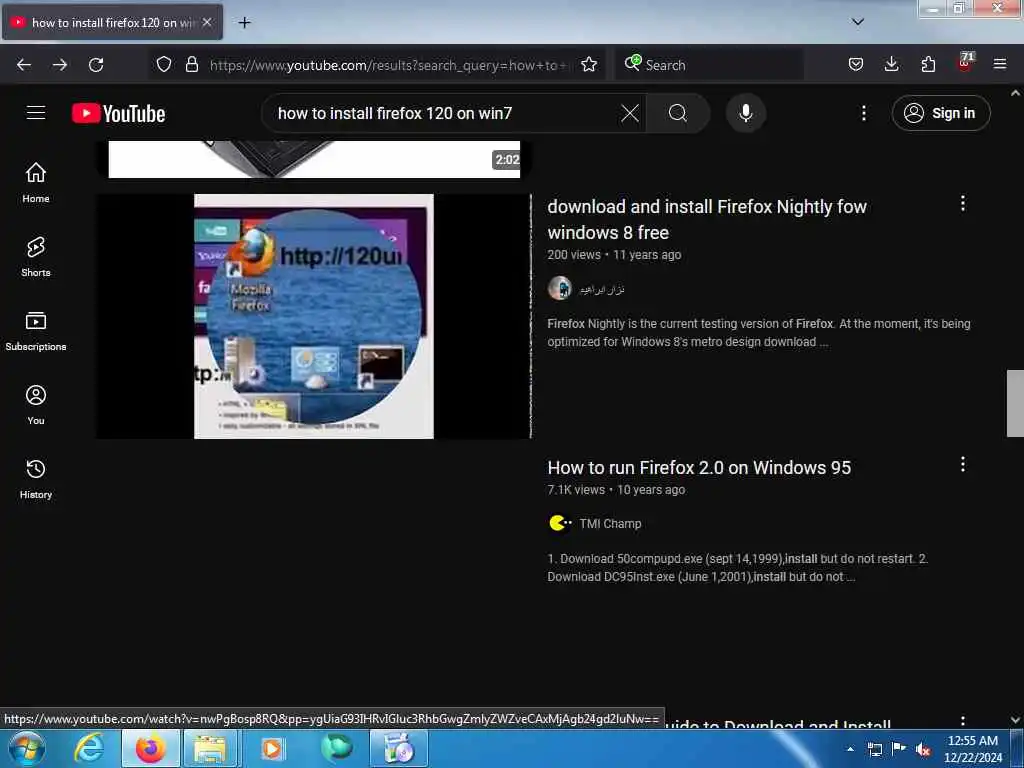Show hidden system tray icons
Viewport: 1024px width, 768px height.
(x=850, y=748)
